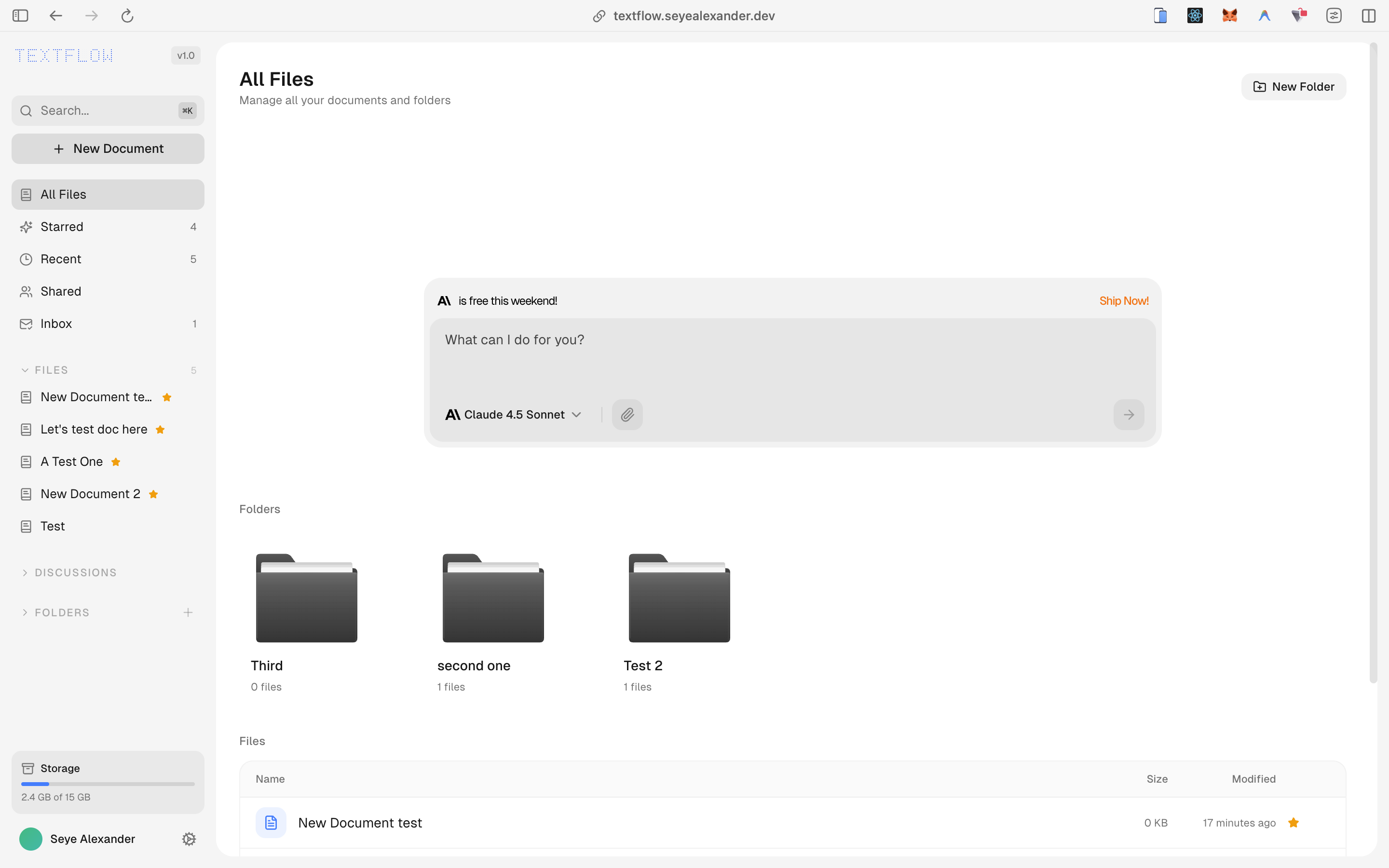
Task: Click the Ship Now! link
Action: click(x=1123, y=300)
